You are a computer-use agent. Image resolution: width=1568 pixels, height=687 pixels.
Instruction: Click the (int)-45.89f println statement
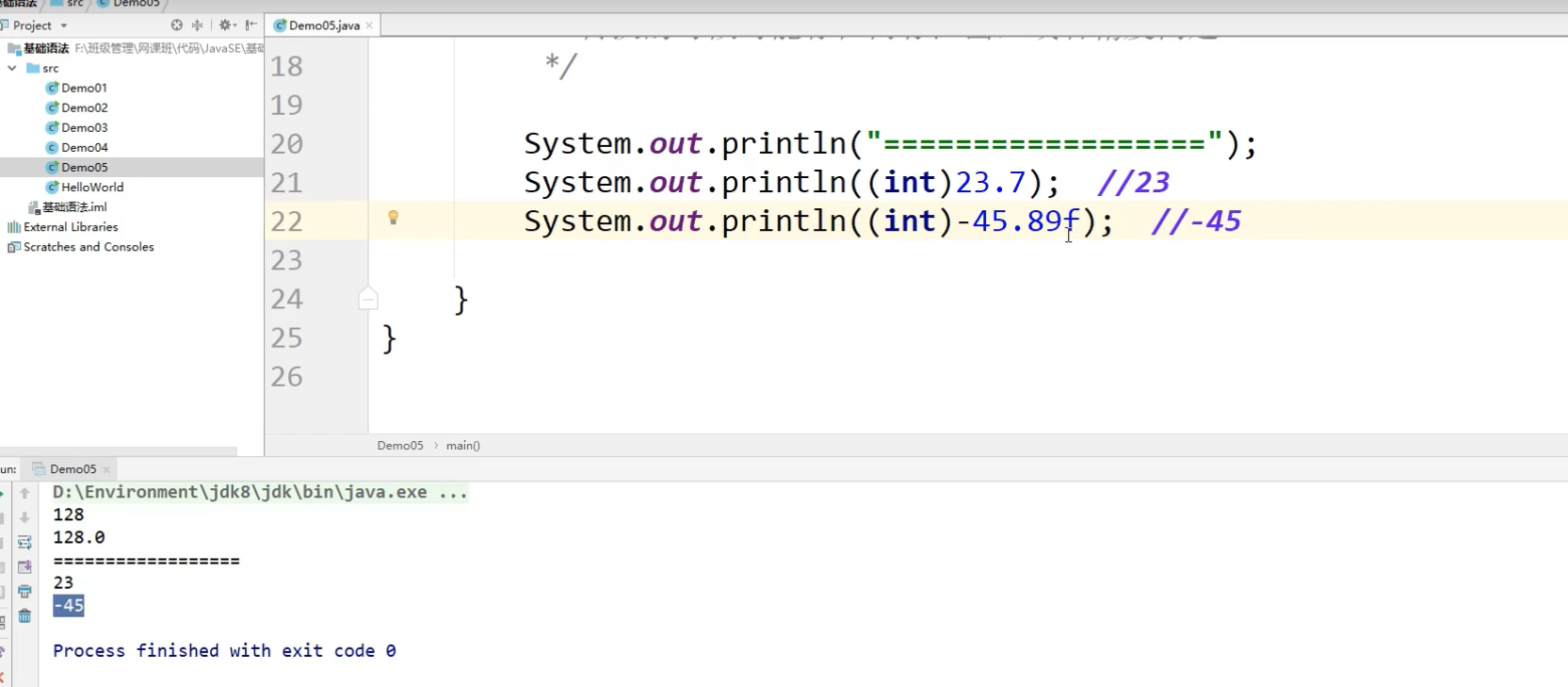(x=818, y=221)
